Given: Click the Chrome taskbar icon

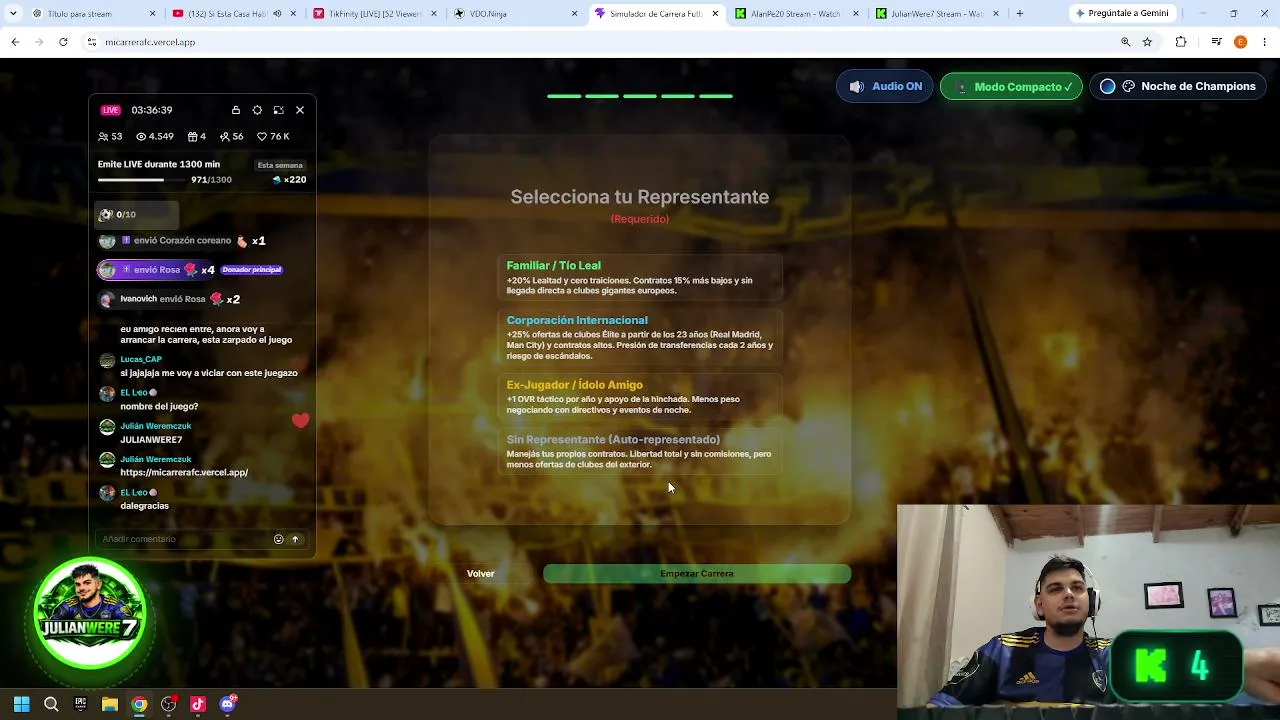Looking at the screenshot, I should [x=139, y=704].
